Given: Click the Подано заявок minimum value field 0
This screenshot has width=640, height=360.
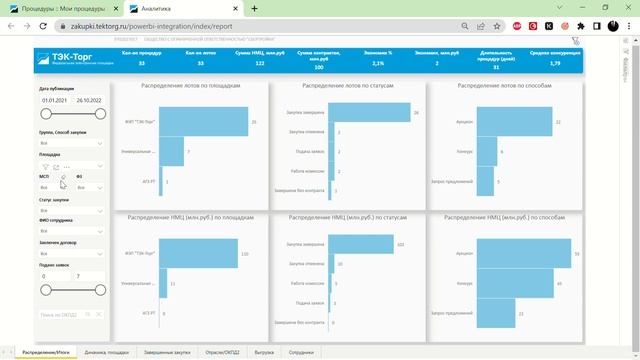Looking at the screenshot, I should [54, 276].
